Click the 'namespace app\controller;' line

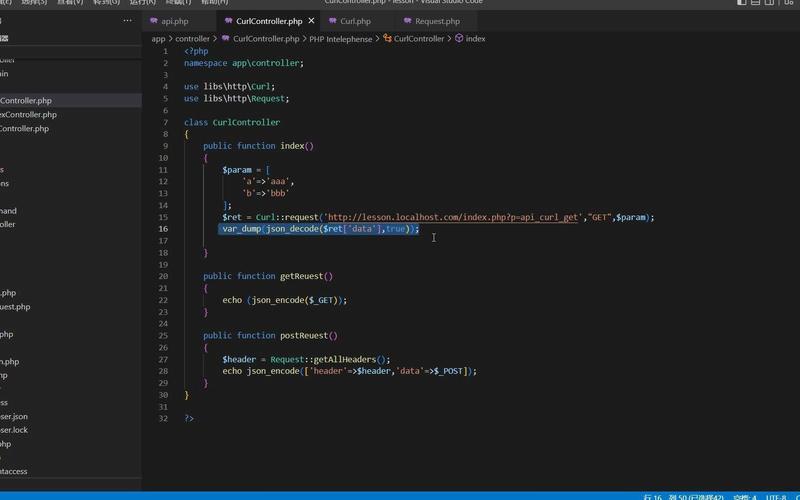[244, 63]
